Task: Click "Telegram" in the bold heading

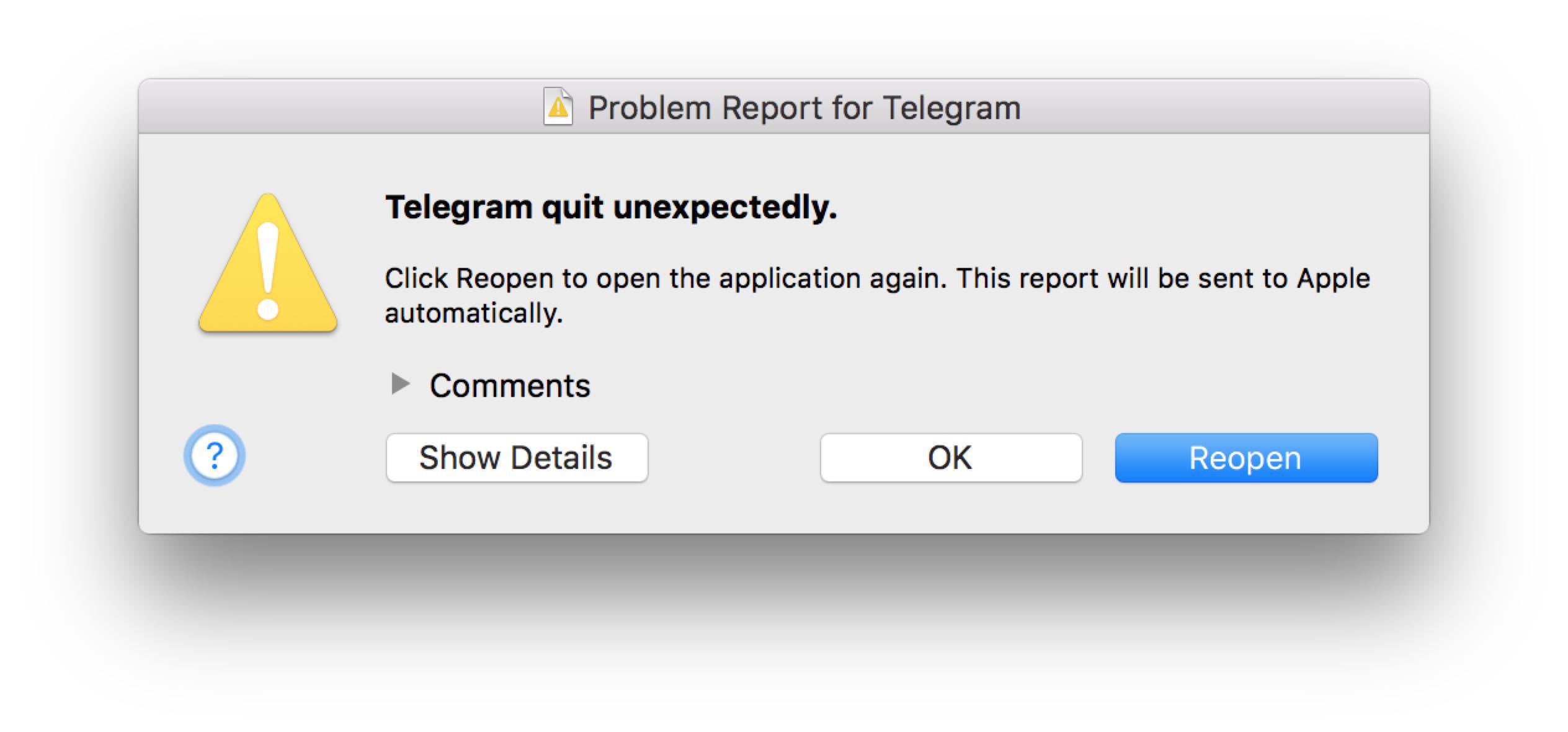Action: tap(459, 207)
